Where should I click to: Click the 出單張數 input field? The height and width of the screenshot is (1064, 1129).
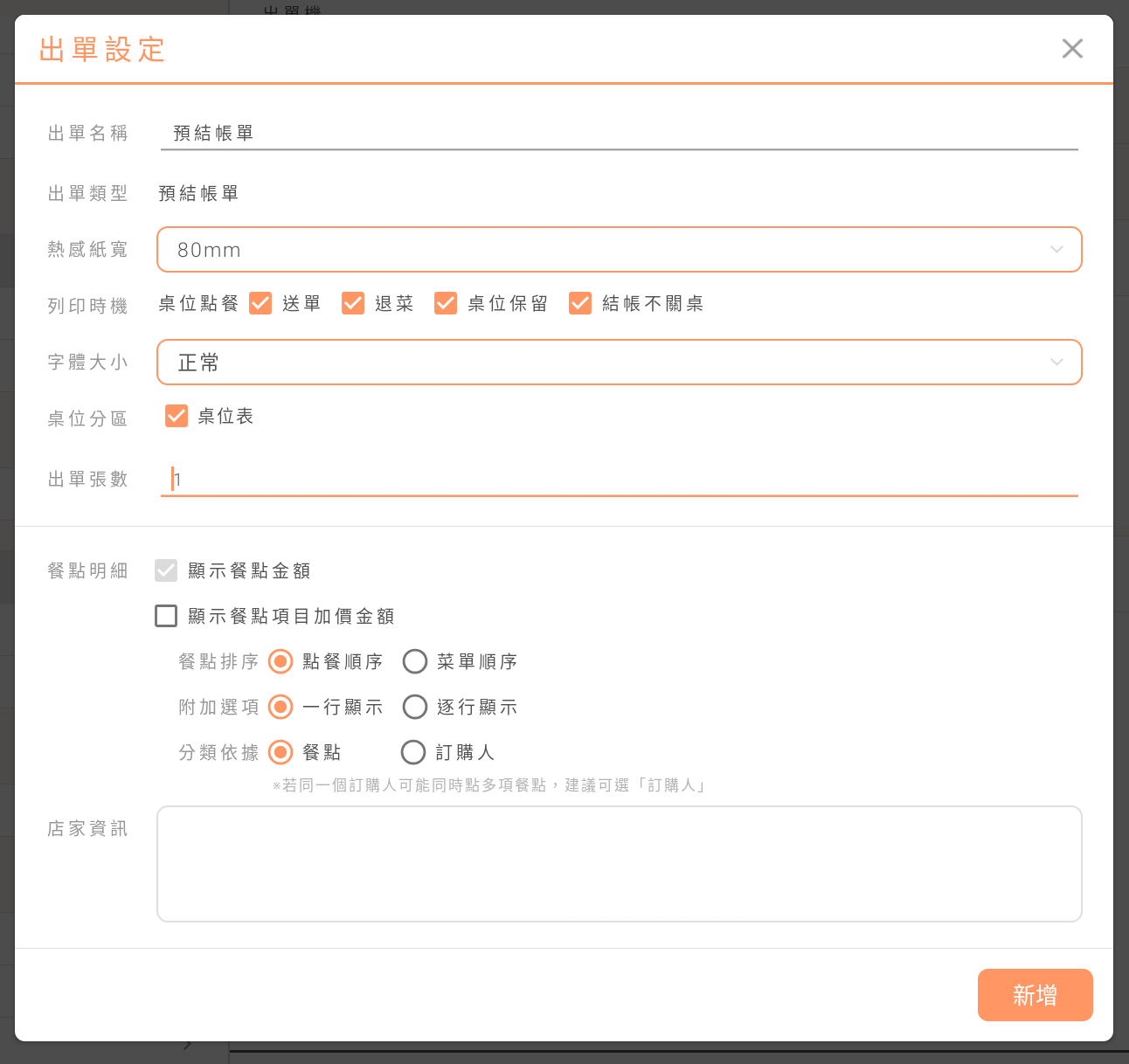pyautogui.click(x=619, y=480)
